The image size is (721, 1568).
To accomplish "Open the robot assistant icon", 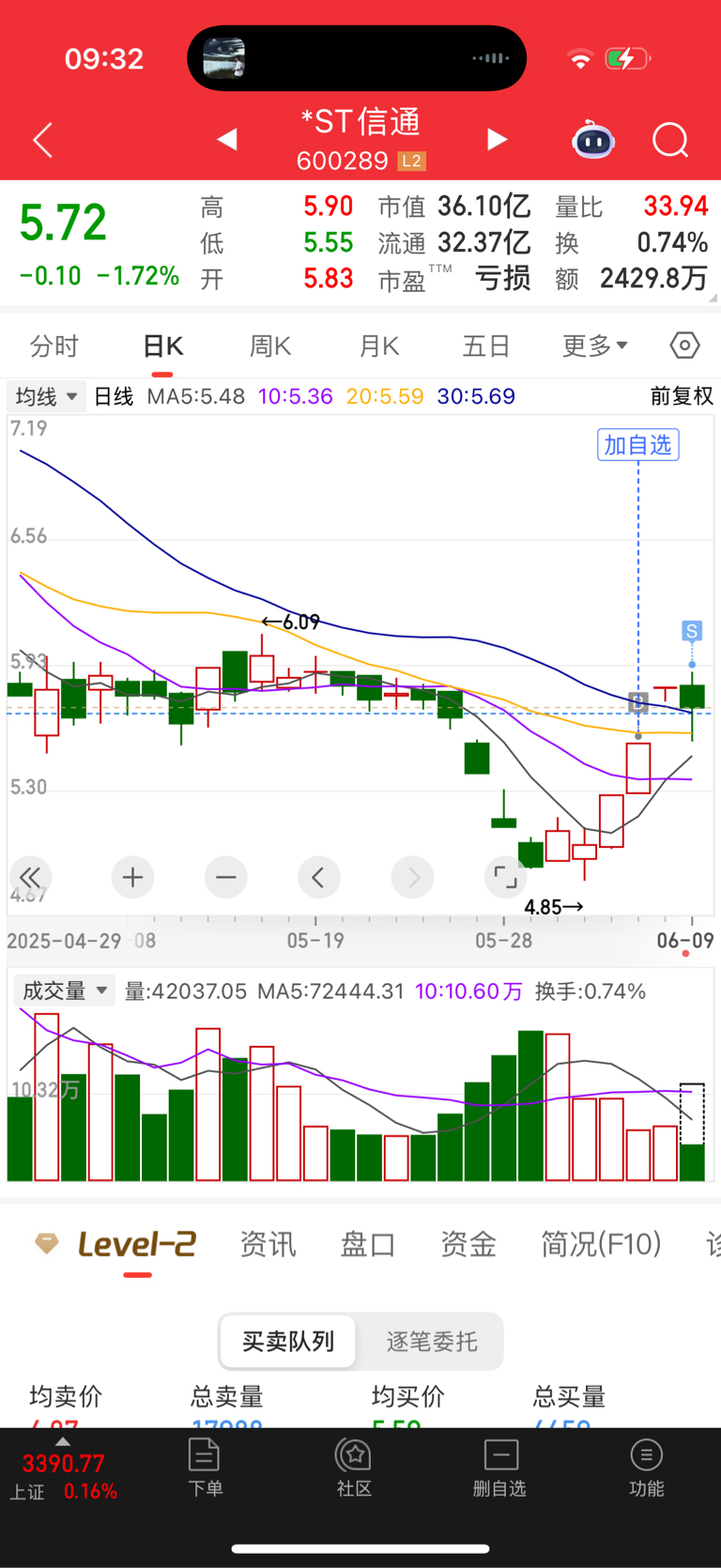I will pyautogui.click(x=593, y=141).
